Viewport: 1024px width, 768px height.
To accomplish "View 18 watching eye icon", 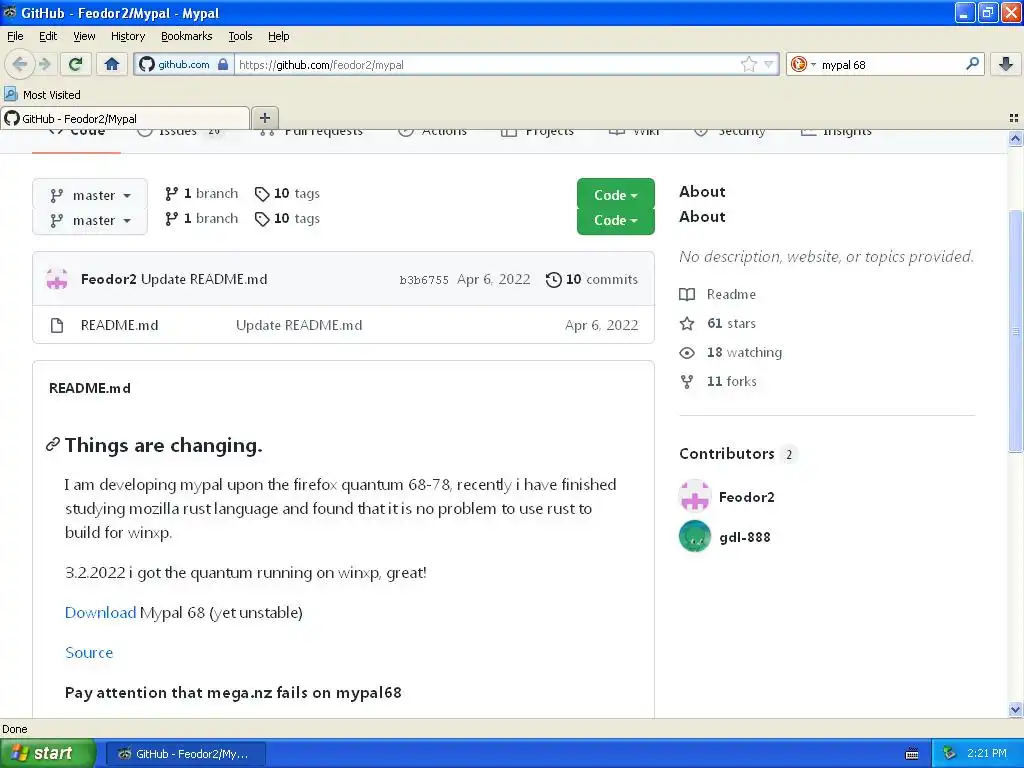I will tap(687, 353).
